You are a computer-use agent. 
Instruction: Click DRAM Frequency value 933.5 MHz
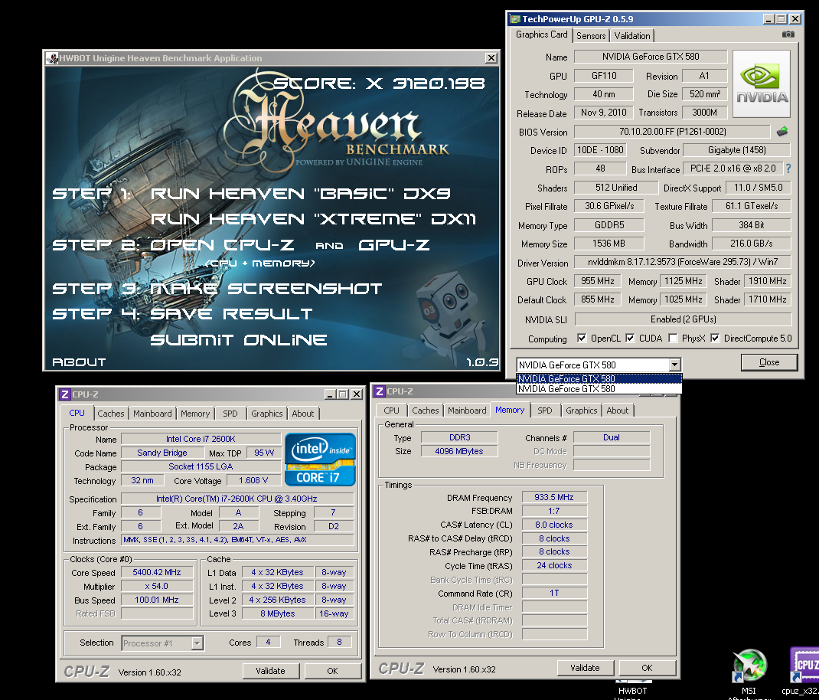pyautogui.click(x=554, y=497)
